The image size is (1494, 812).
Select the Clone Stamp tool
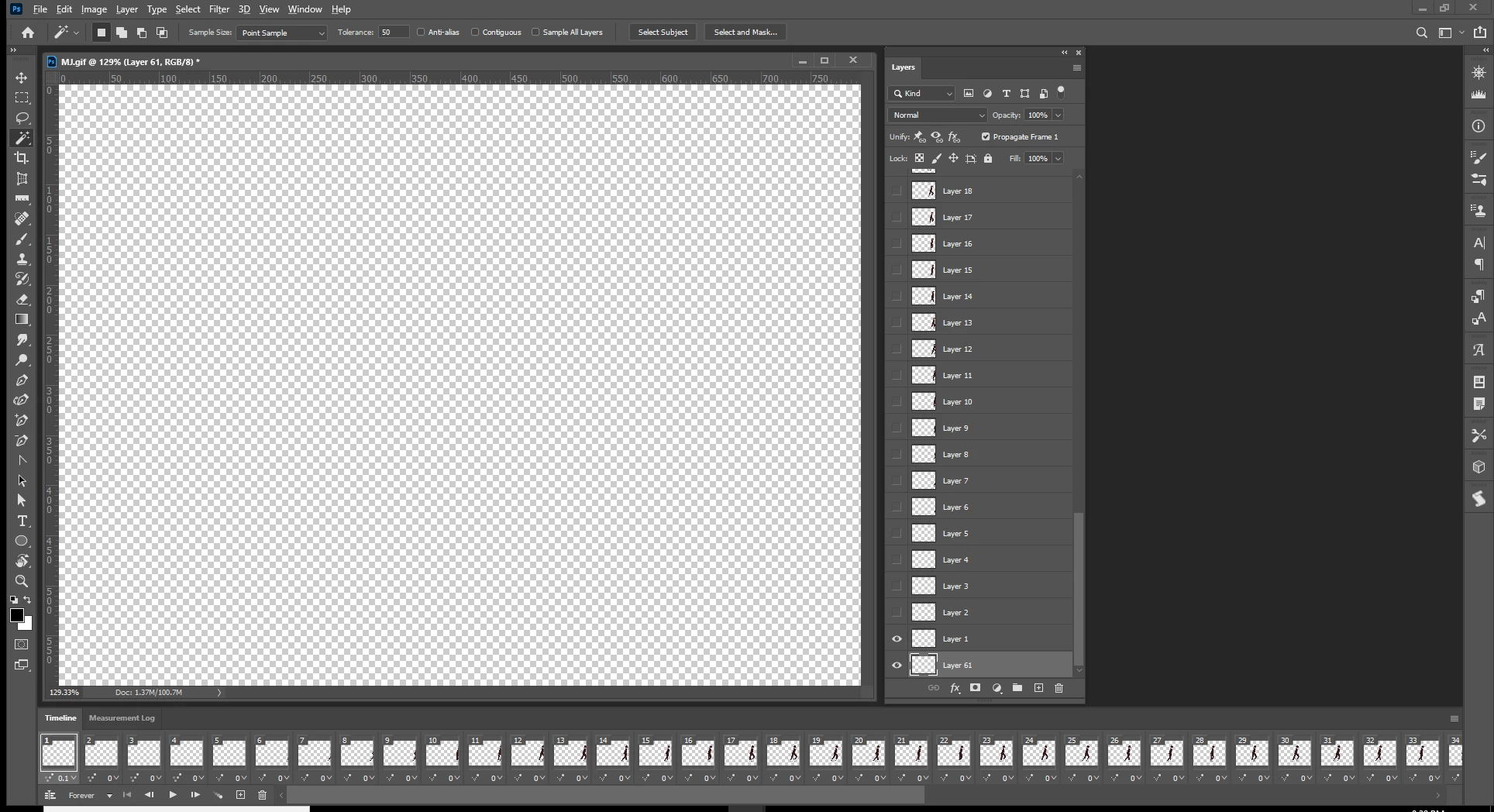click(x=22, y=259)
